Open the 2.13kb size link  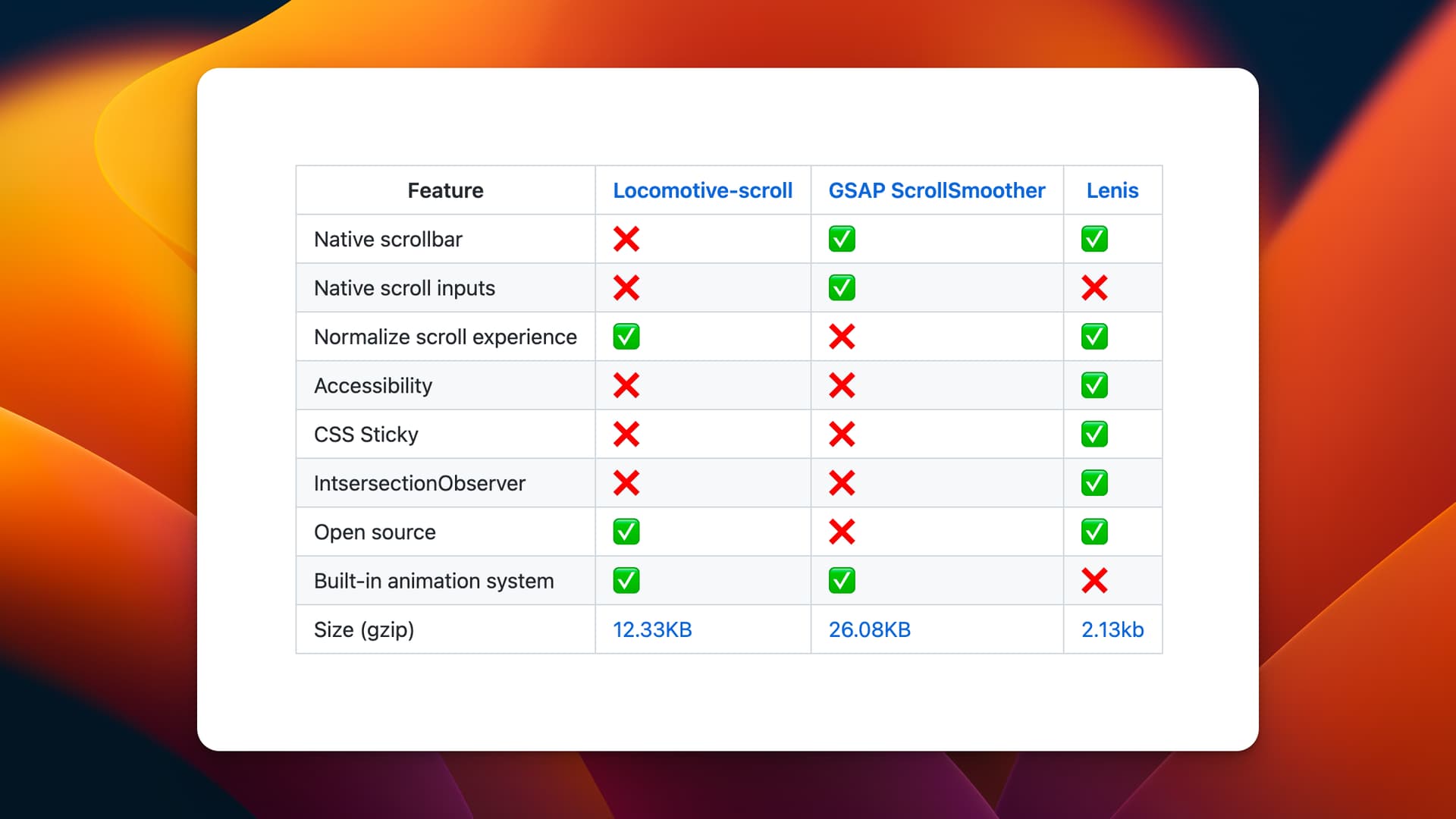tap(1112, 629)
